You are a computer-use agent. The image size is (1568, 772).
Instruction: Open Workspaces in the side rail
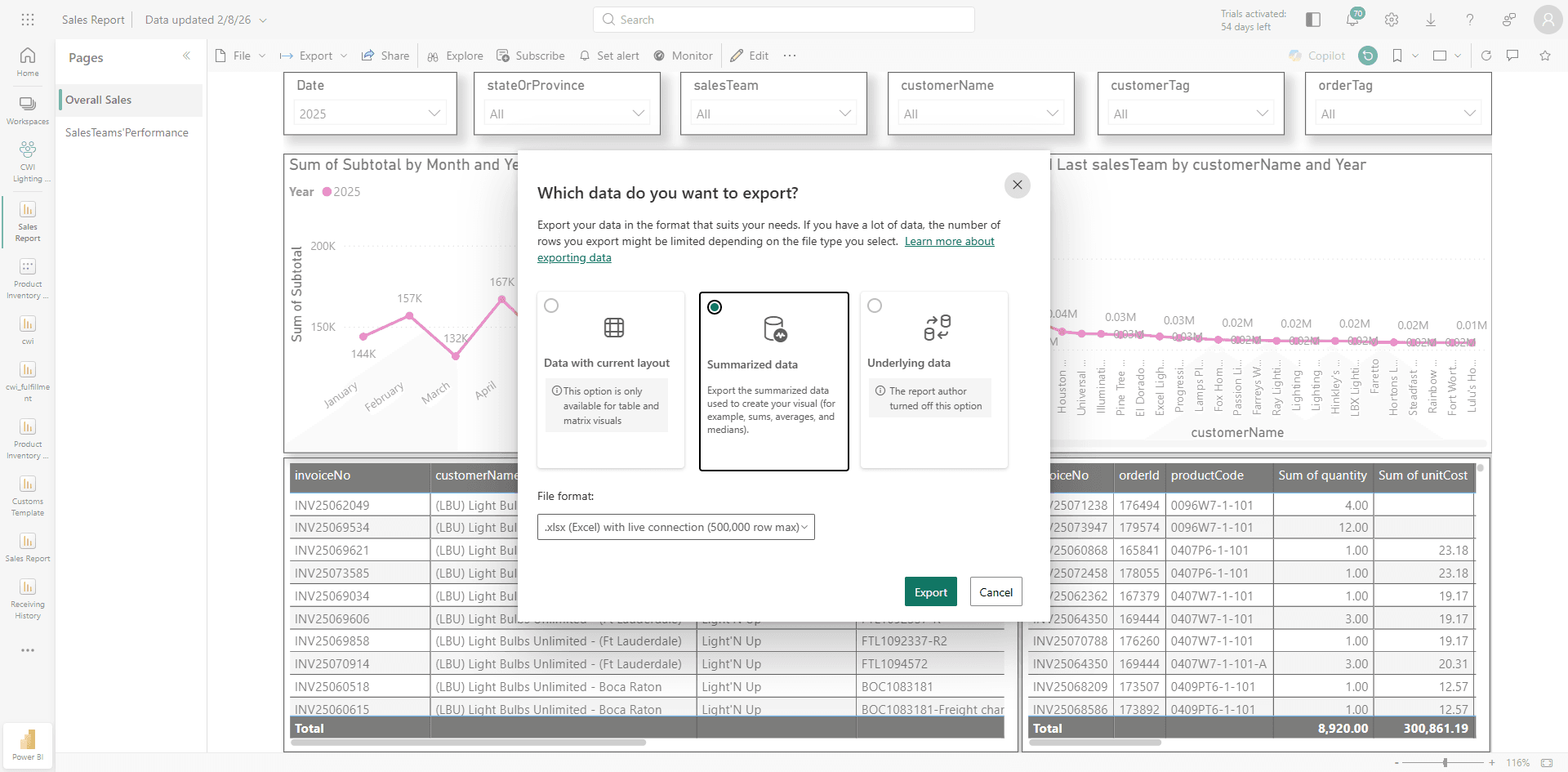point(28,110)
